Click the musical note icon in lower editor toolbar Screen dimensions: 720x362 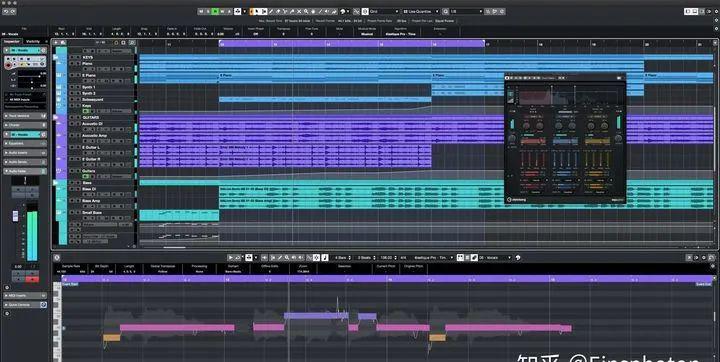pos(325,258)
